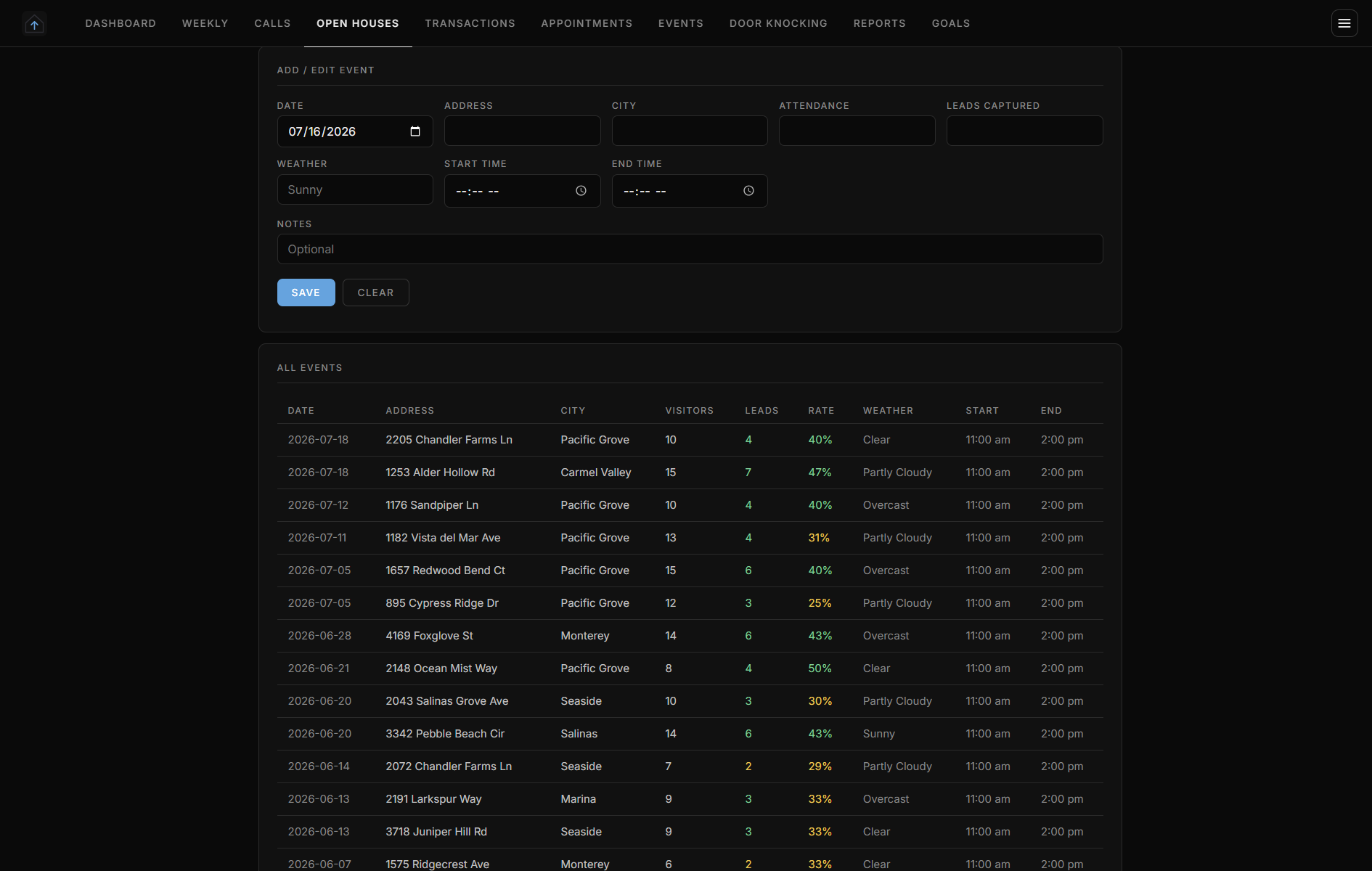Click the Date column header
Screen dimensions: 1372x871
pyautogui.click(x=301, y=411)
